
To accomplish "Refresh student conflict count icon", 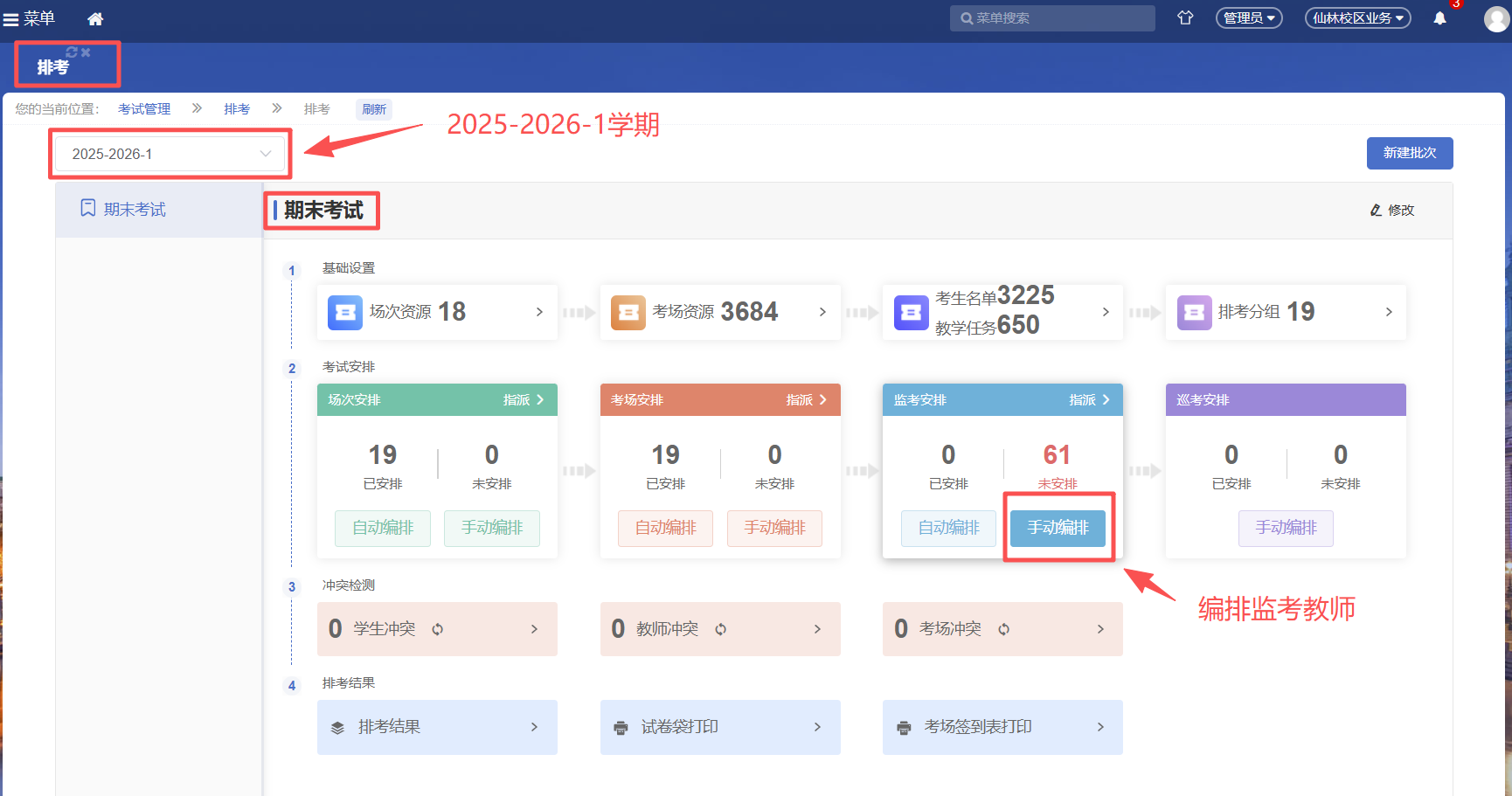I will point(437,629).
